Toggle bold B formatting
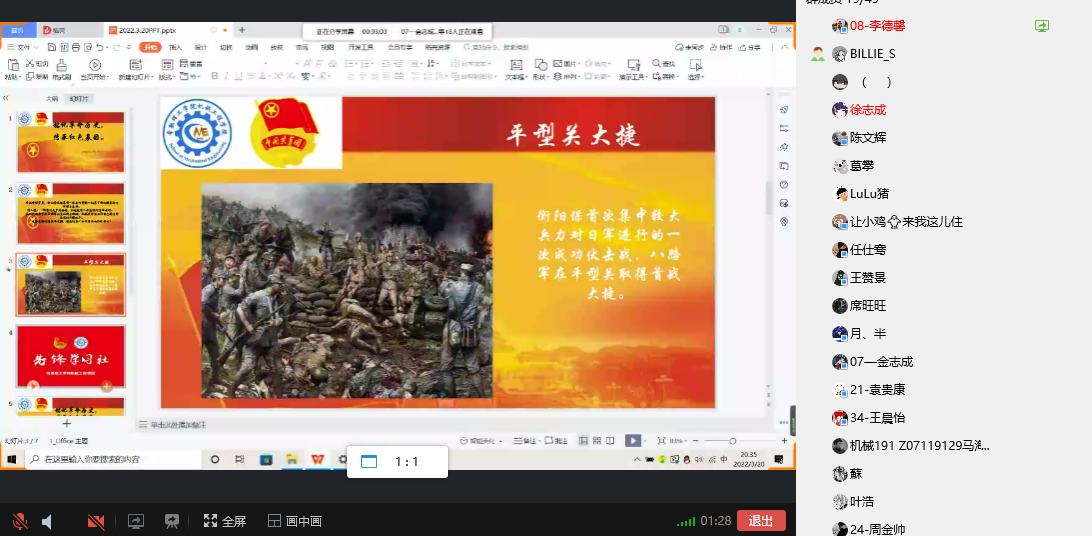Screen dimensions: 1092x536 pyautogui.click(x=215, y=77)
